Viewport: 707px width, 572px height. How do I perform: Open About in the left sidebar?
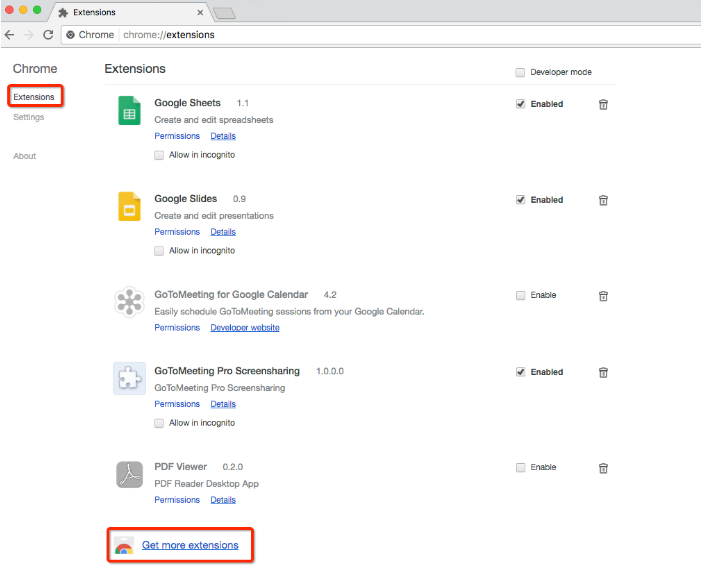[25, 156]
